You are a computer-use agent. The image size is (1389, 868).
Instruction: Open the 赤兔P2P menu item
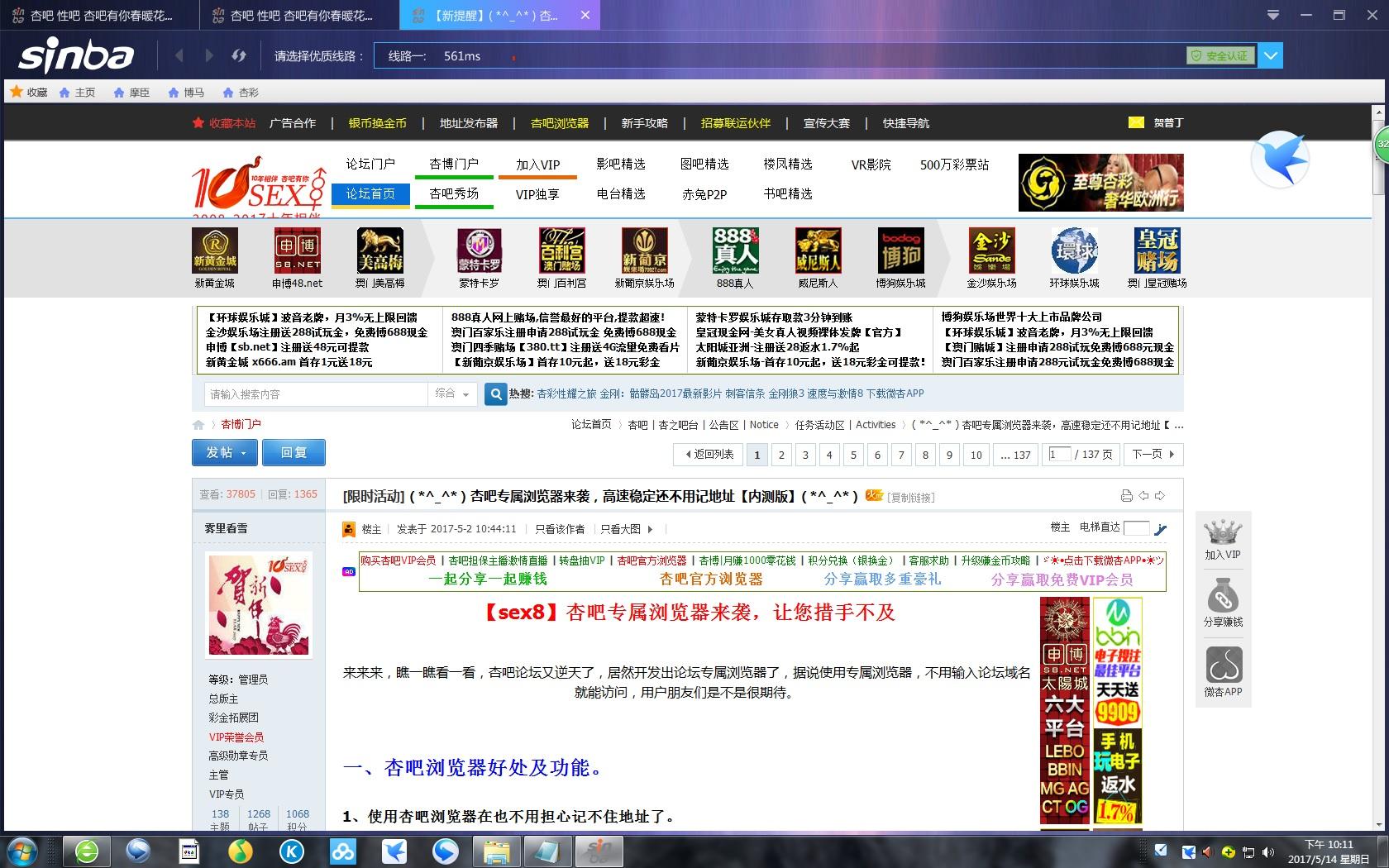coord(704,194)
